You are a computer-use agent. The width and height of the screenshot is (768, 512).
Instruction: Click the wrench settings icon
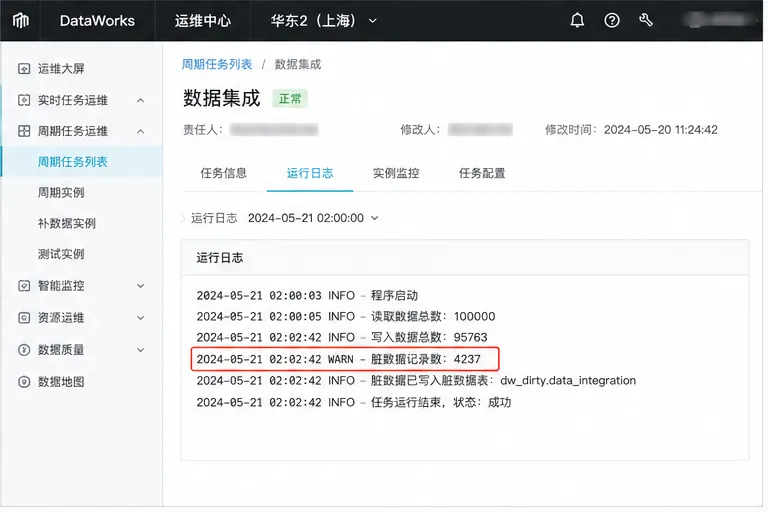click(646, 20)
